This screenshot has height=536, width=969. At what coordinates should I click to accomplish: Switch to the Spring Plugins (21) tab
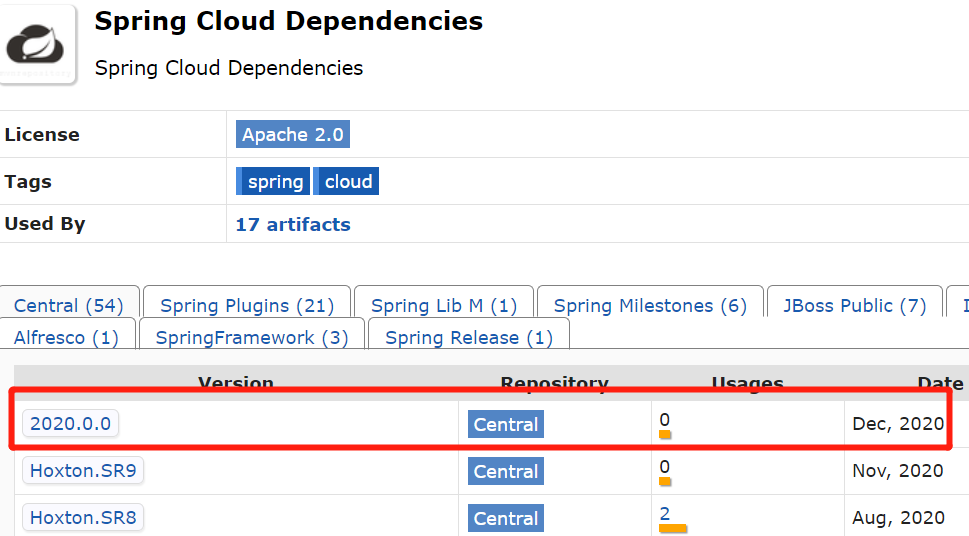click(247, 306)
